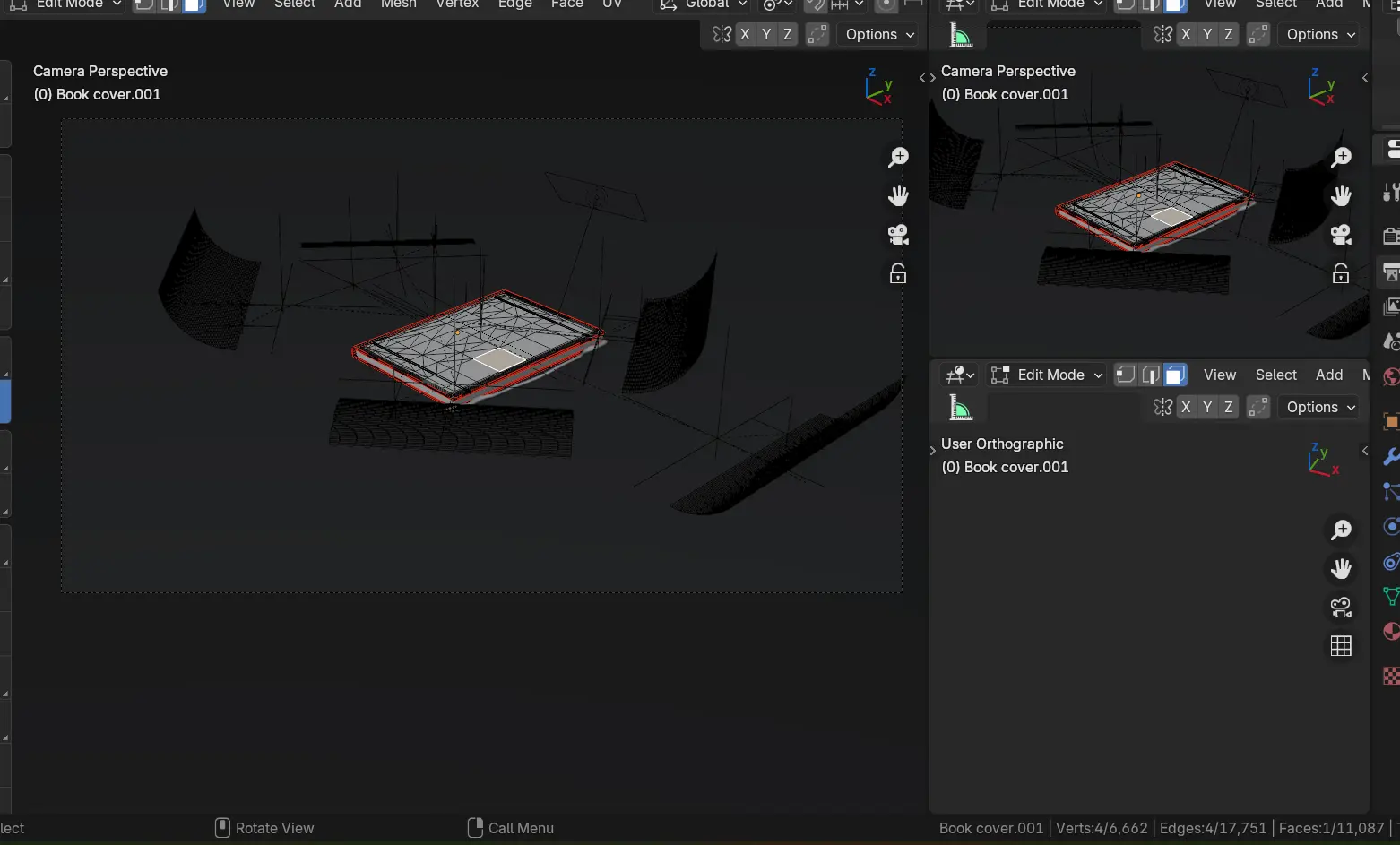Screen dimensions: 1400x845
Task: Open Modifiers wrench tab in properties
Action: click(x=1390, y=456)
